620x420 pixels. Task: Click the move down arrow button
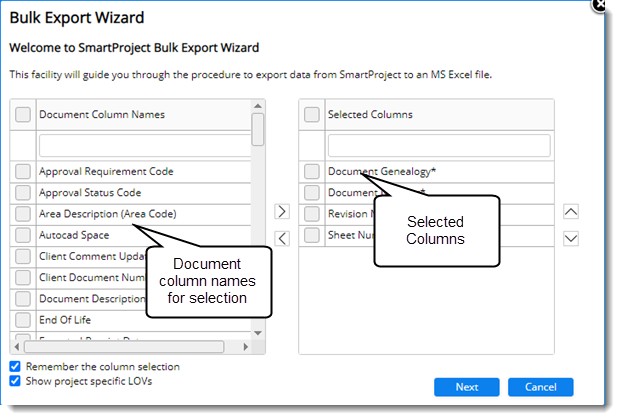pyautogui.click(x=571, y=238)
